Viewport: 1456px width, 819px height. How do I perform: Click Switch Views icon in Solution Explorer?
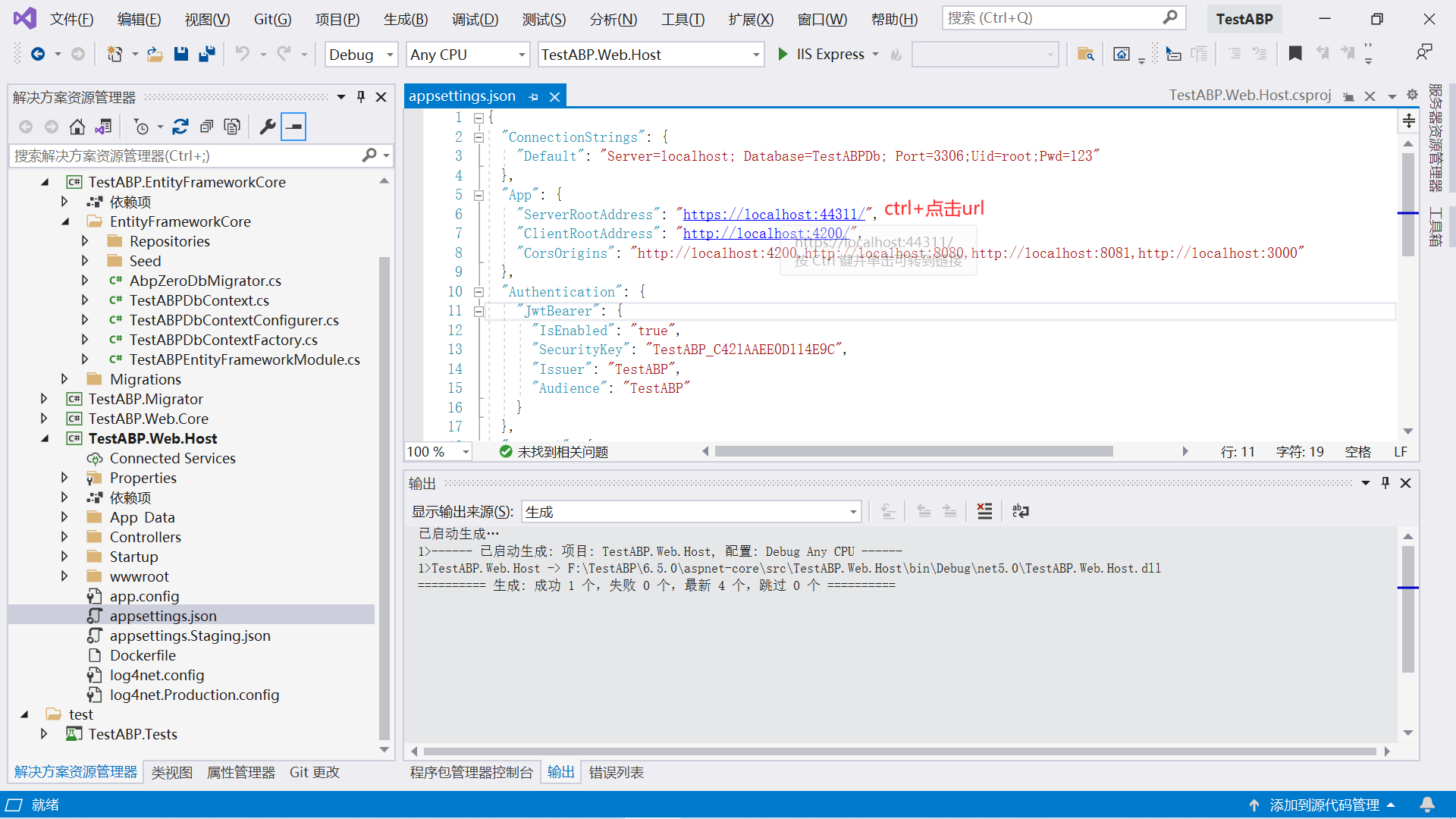pos(103,127)
